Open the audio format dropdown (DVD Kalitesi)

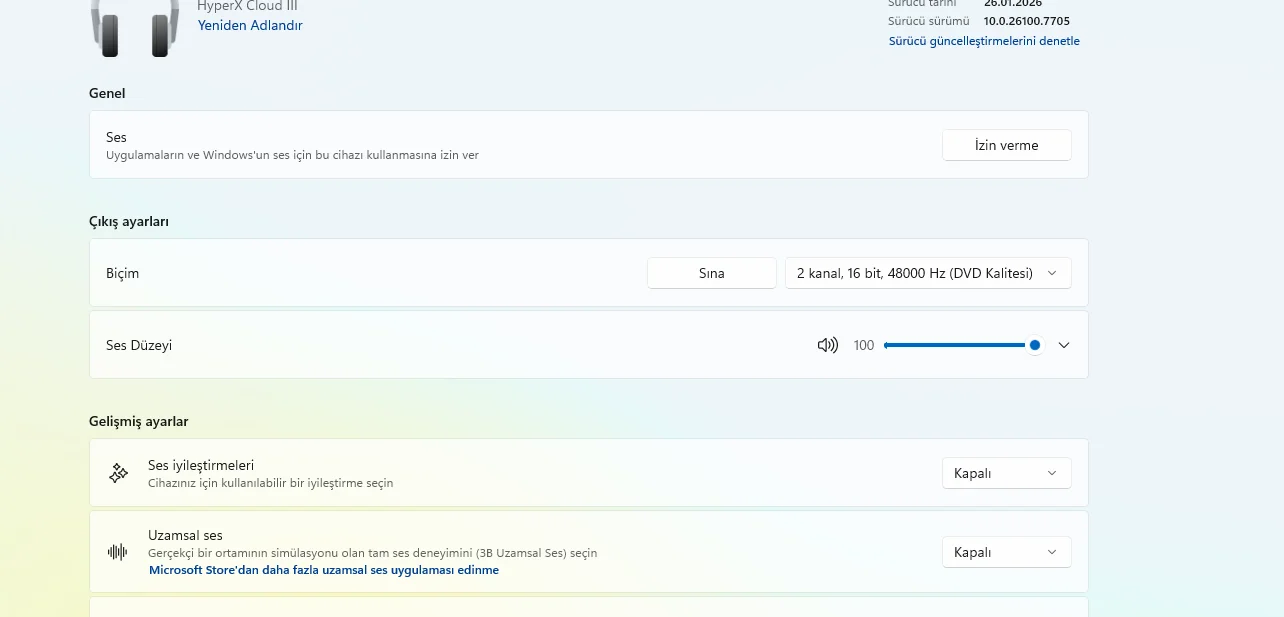coord(927,273)
